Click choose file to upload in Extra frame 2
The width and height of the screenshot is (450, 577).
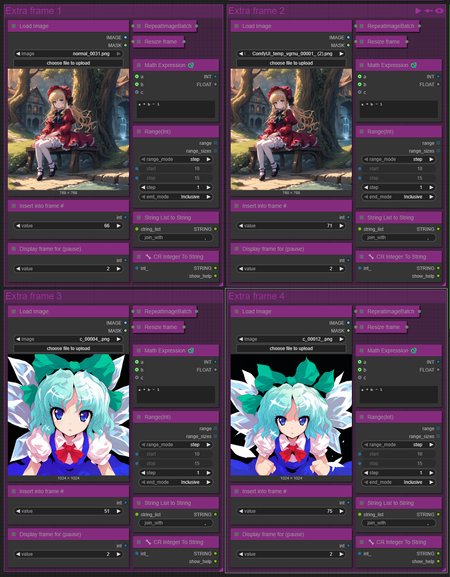coord(291,63)
